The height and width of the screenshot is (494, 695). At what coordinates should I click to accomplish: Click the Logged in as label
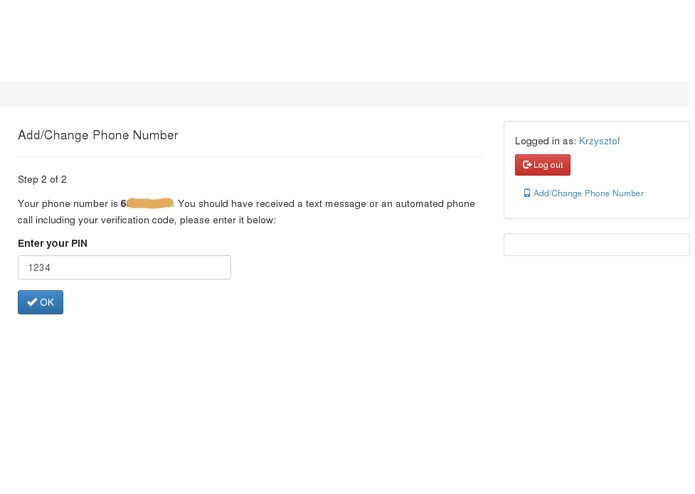tap(545, 141)
